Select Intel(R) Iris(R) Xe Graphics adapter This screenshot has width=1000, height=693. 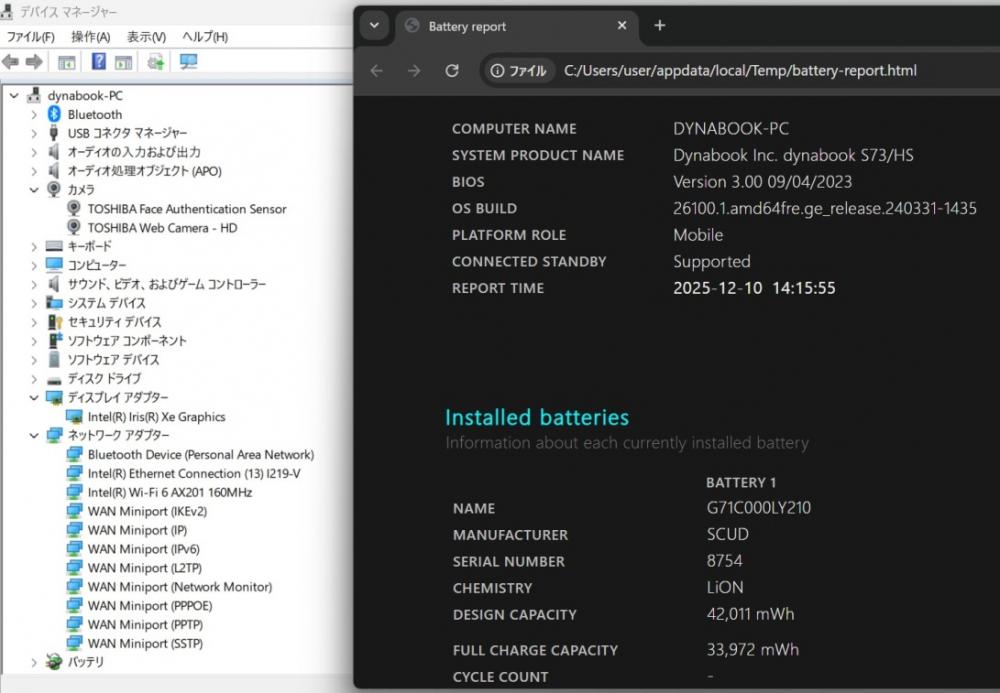point(156,417)
